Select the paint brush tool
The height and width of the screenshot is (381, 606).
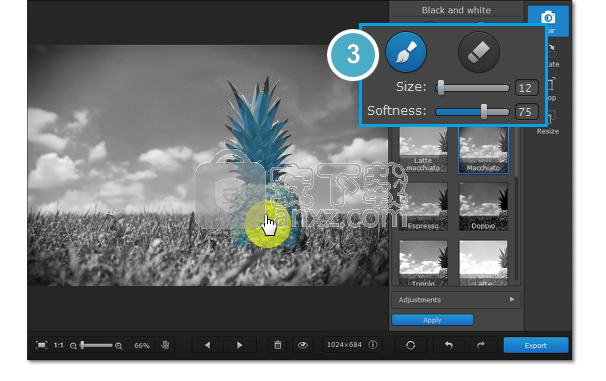[x=406, y=52]
